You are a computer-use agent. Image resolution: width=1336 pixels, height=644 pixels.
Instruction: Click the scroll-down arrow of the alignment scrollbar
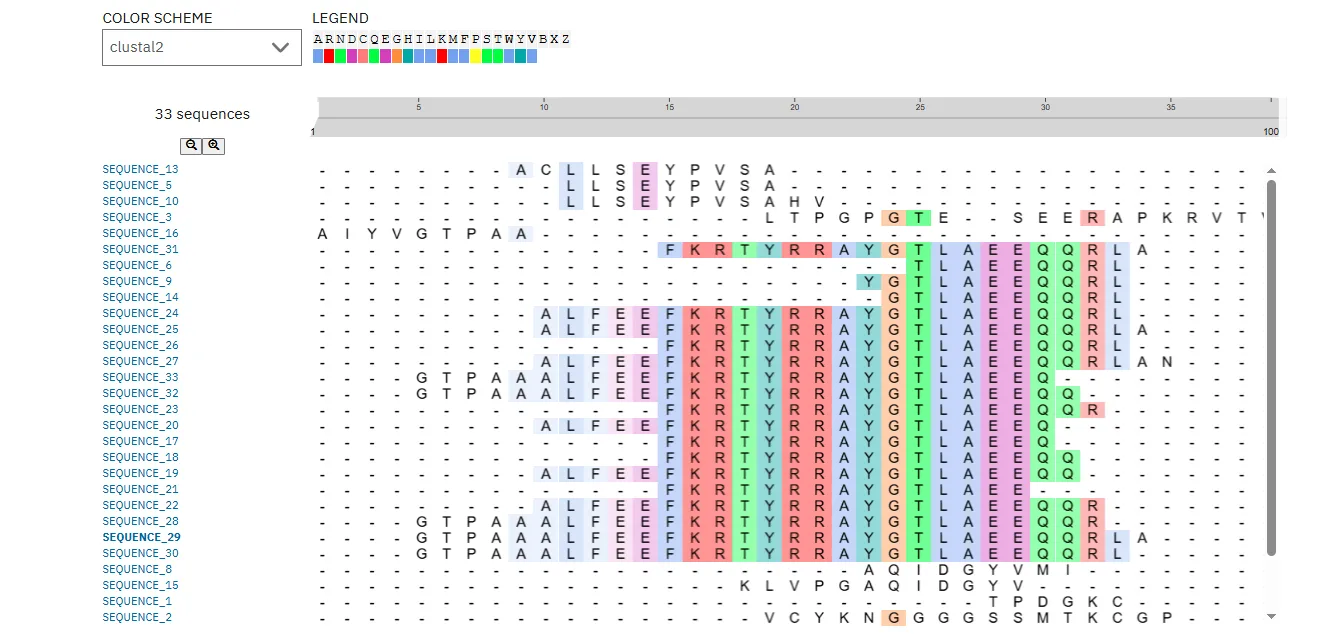tap(1272, 616)
